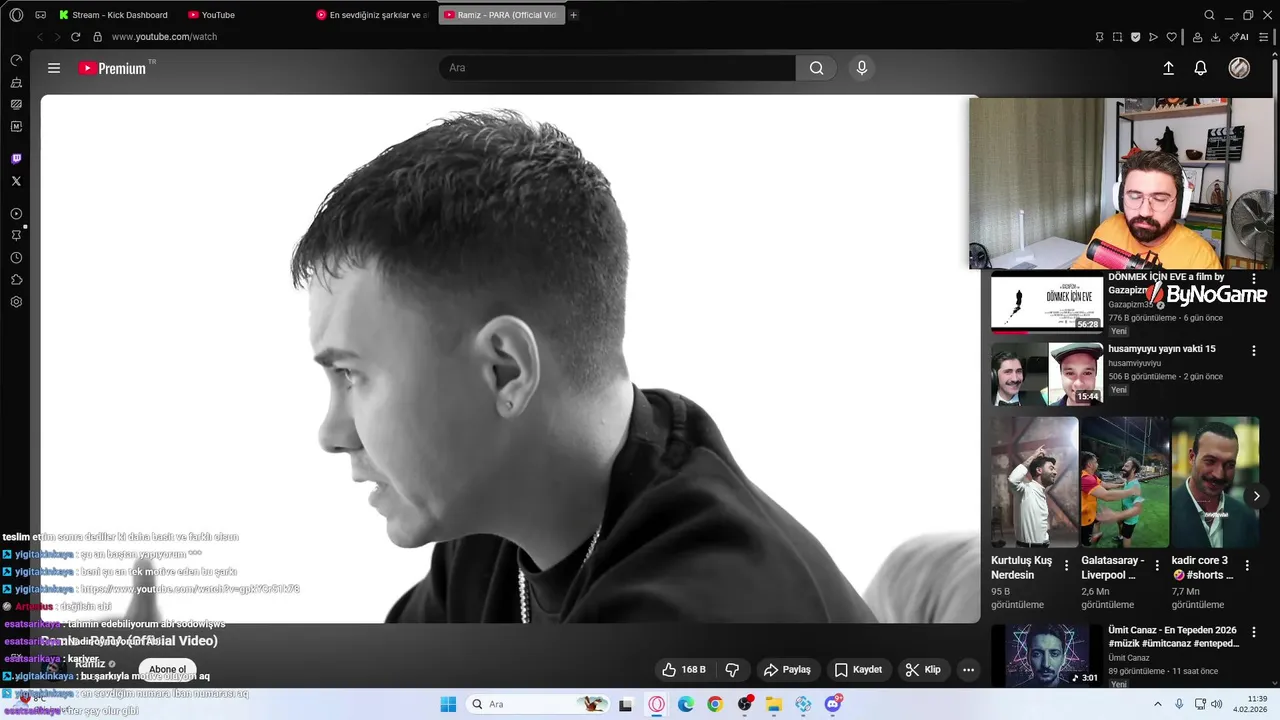1280x720 pixels.
Task: Open options for husamyuyu yayın vakti 15
Action: click(1253, 351)
